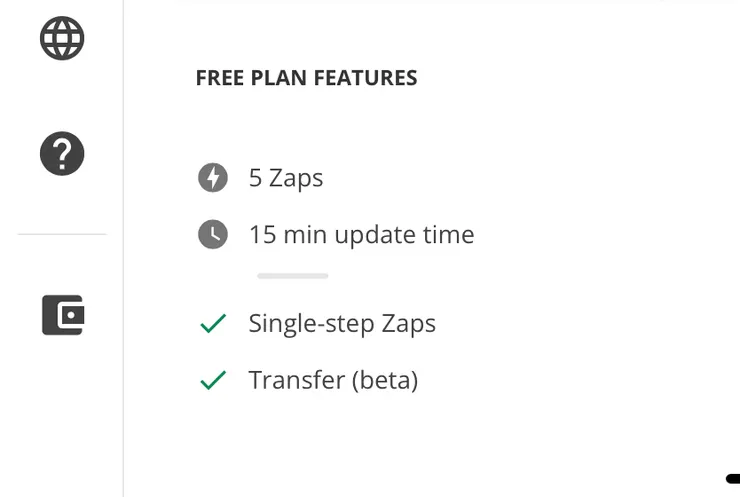
Task: Click the green check beside Single-step Zaps
Action: click(x=213, y=324)
